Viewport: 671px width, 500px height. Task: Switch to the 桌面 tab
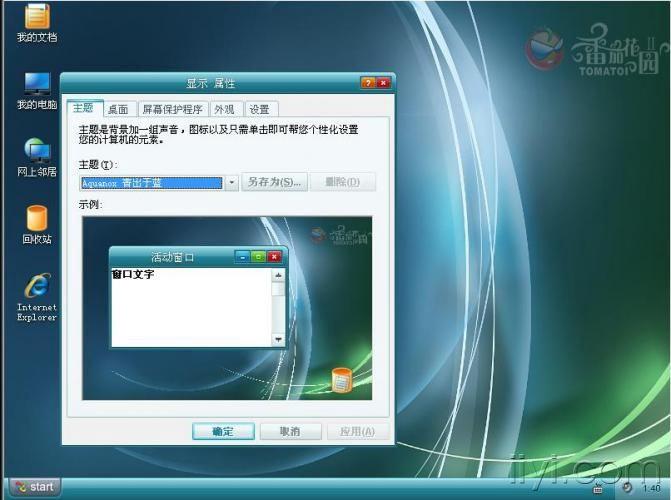pos(118,109)
